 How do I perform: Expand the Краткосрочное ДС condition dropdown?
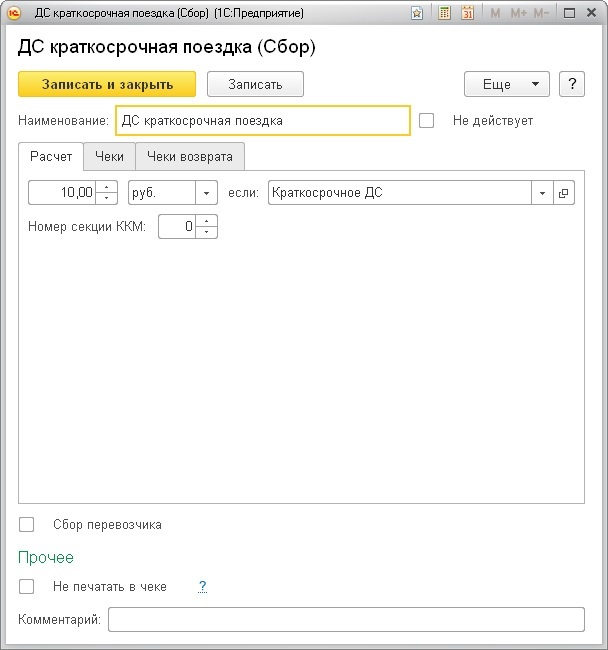point(542,193)
